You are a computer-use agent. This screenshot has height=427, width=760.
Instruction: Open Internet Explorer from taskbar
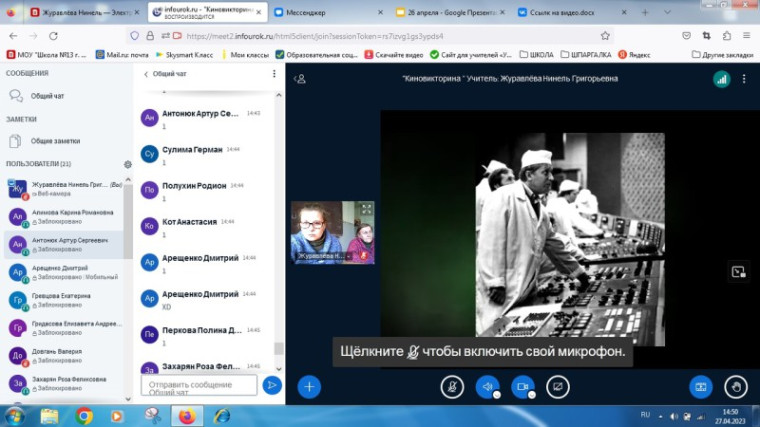pos(222,416)
